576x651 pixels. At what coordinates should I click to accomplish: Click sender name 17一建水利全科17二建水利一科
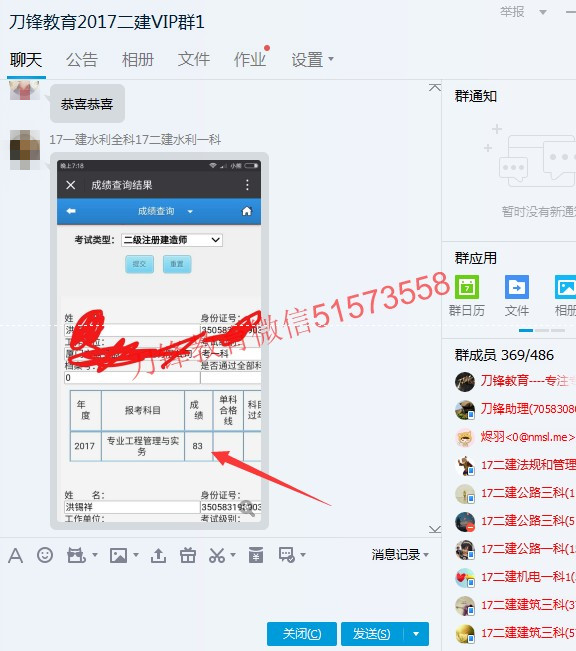point(135,140)
